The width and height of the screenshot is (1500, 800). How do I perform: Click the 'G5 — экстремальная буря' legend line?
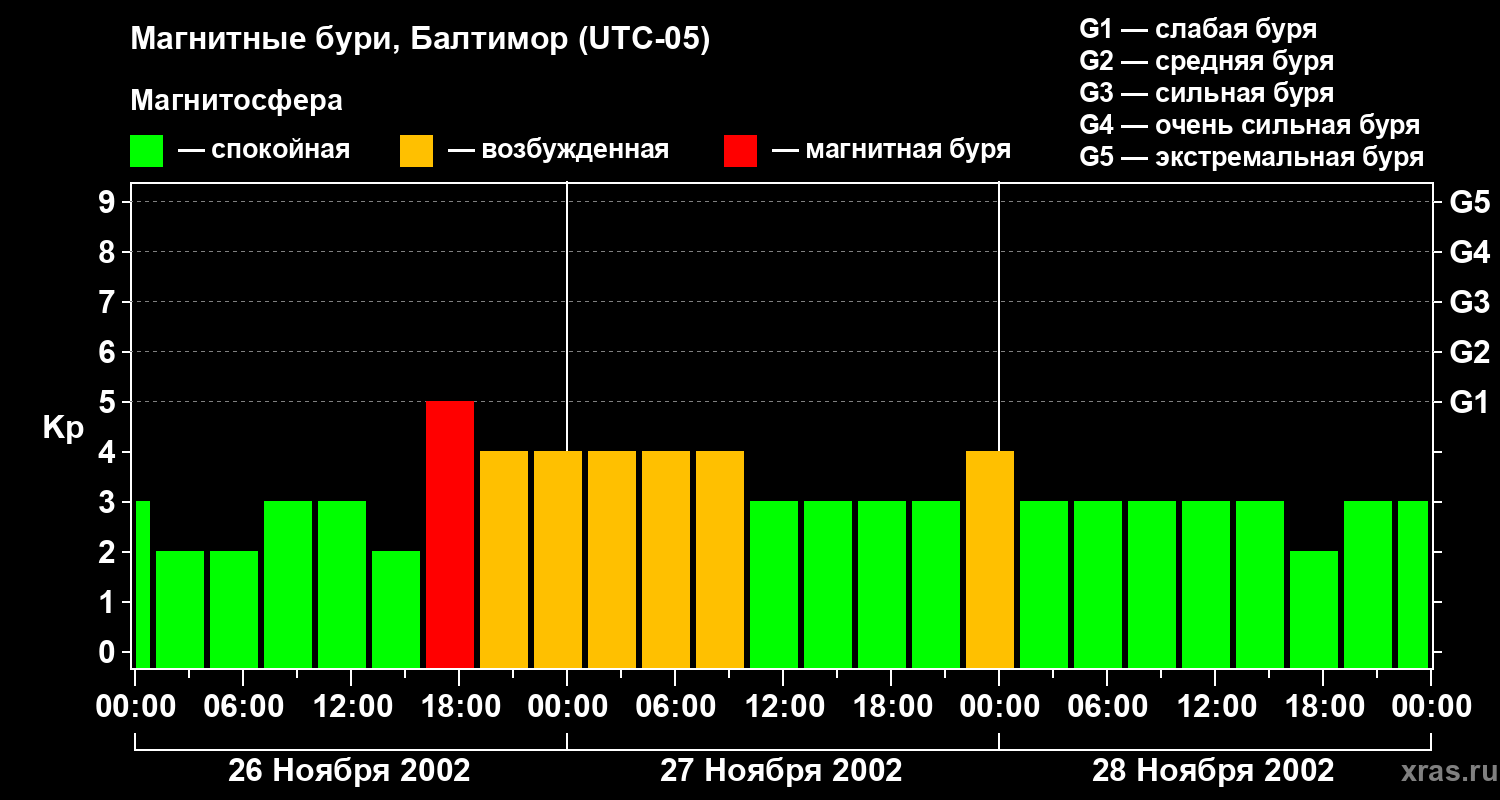1251,157
